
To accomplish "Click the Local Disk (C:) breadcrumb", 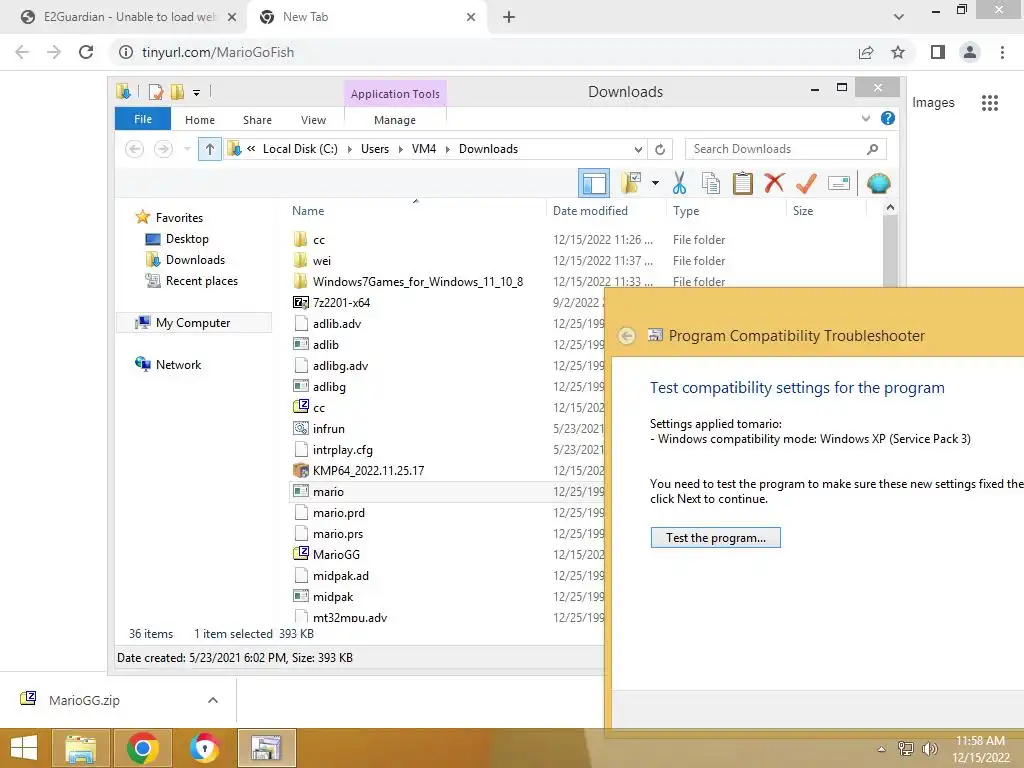I will click(300, 149).
